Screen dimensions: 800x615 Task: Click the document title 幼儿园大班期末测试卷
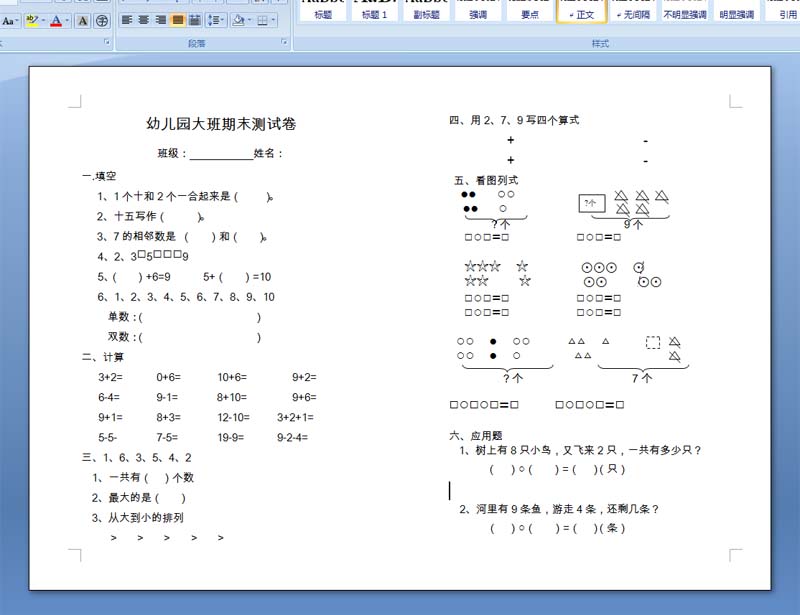tap(221, 124)
